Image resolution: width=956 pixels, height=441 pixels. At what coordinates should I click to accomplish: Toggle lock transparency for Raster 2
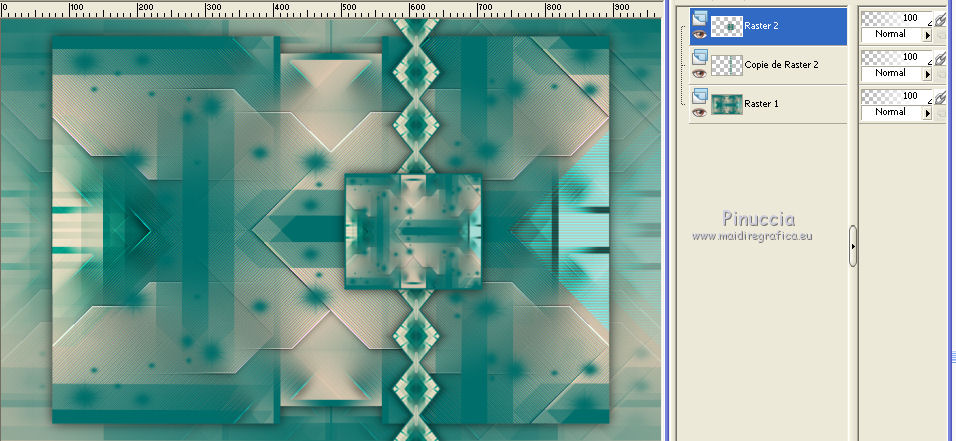[x=940, y=35]
